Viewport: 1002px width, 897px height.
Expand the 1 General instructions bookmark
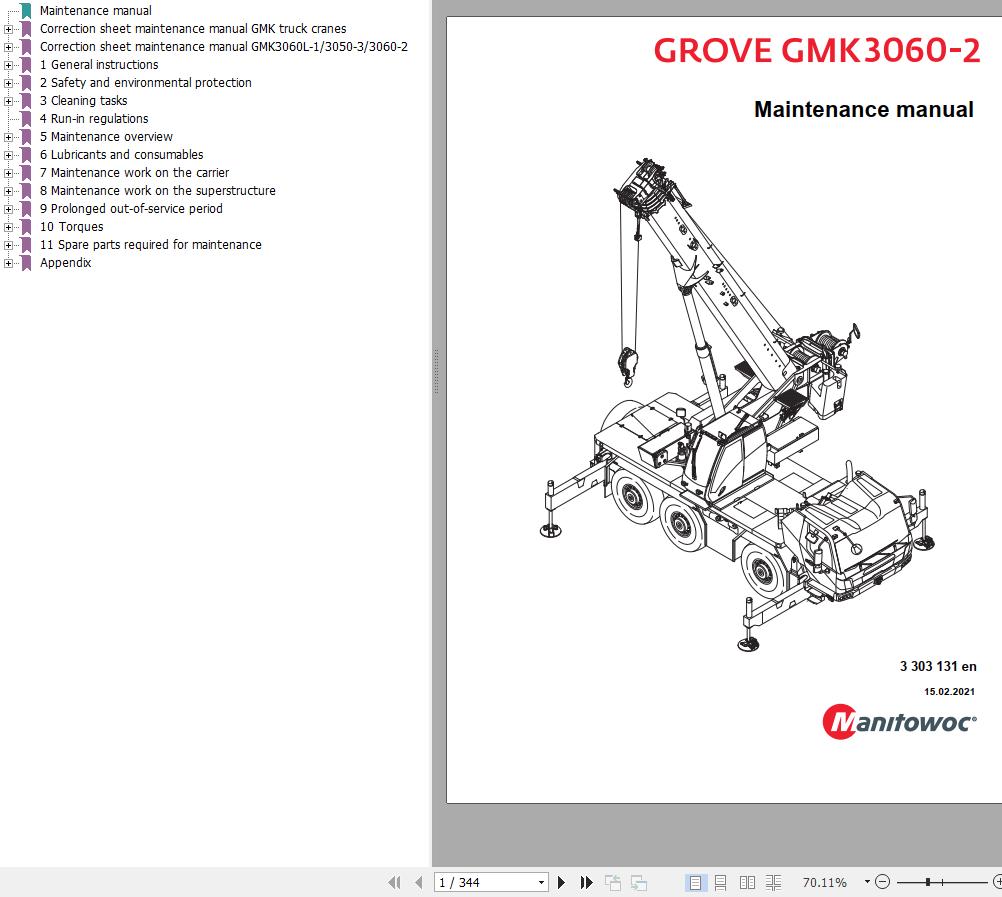point(8,65)
